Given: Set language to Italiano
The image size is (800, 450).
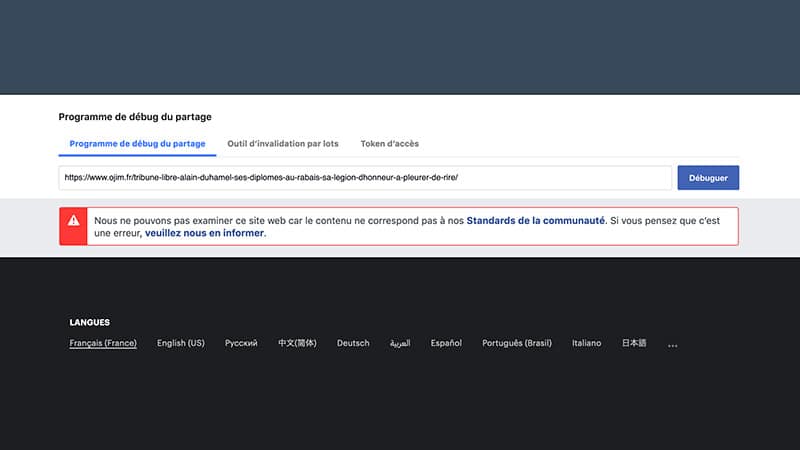Looking at the screenshot, I should 586,343.
